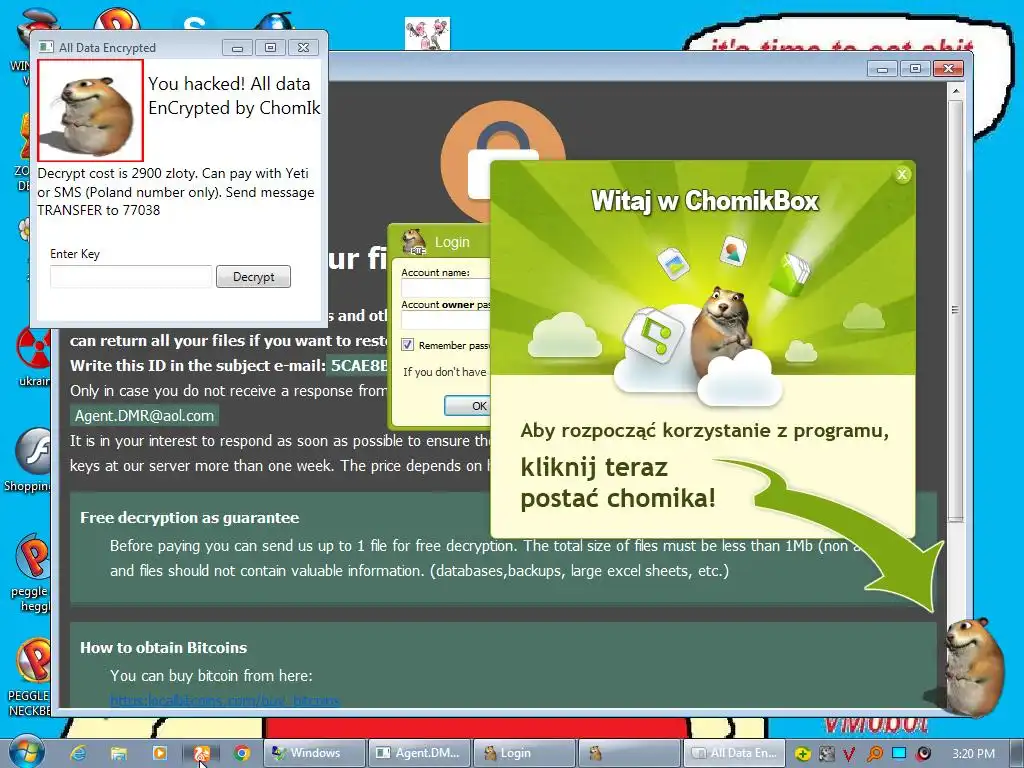Click the hamster picture in All Data Encrypted
This screenshot has width=1024, height=768.
[x=90, y=110]
